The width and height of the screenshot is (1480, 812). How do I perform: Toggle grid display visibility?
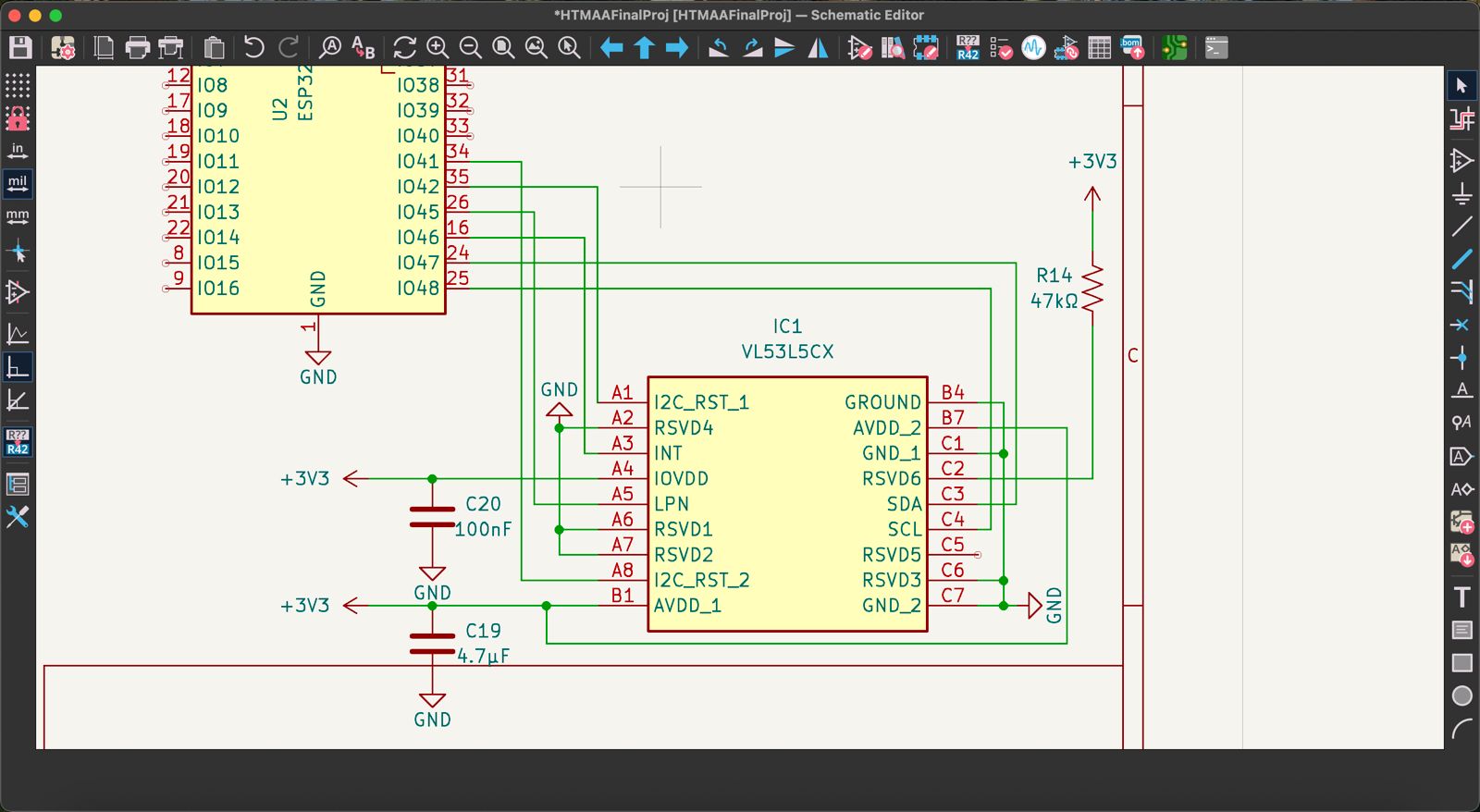tap(18, 85)
